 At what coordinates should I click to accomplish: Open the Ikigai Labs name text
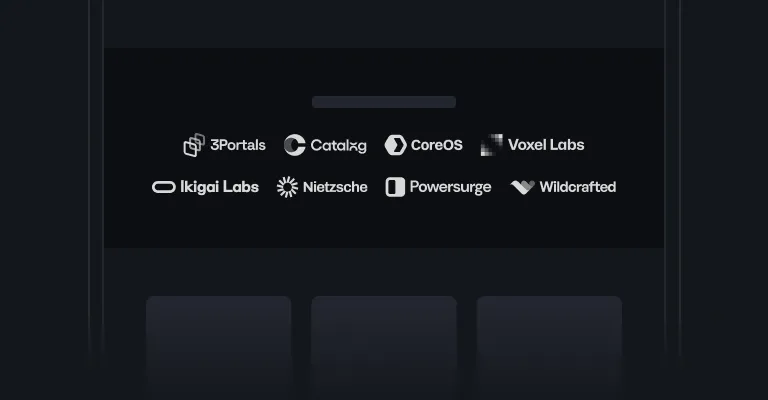point(219,187)
